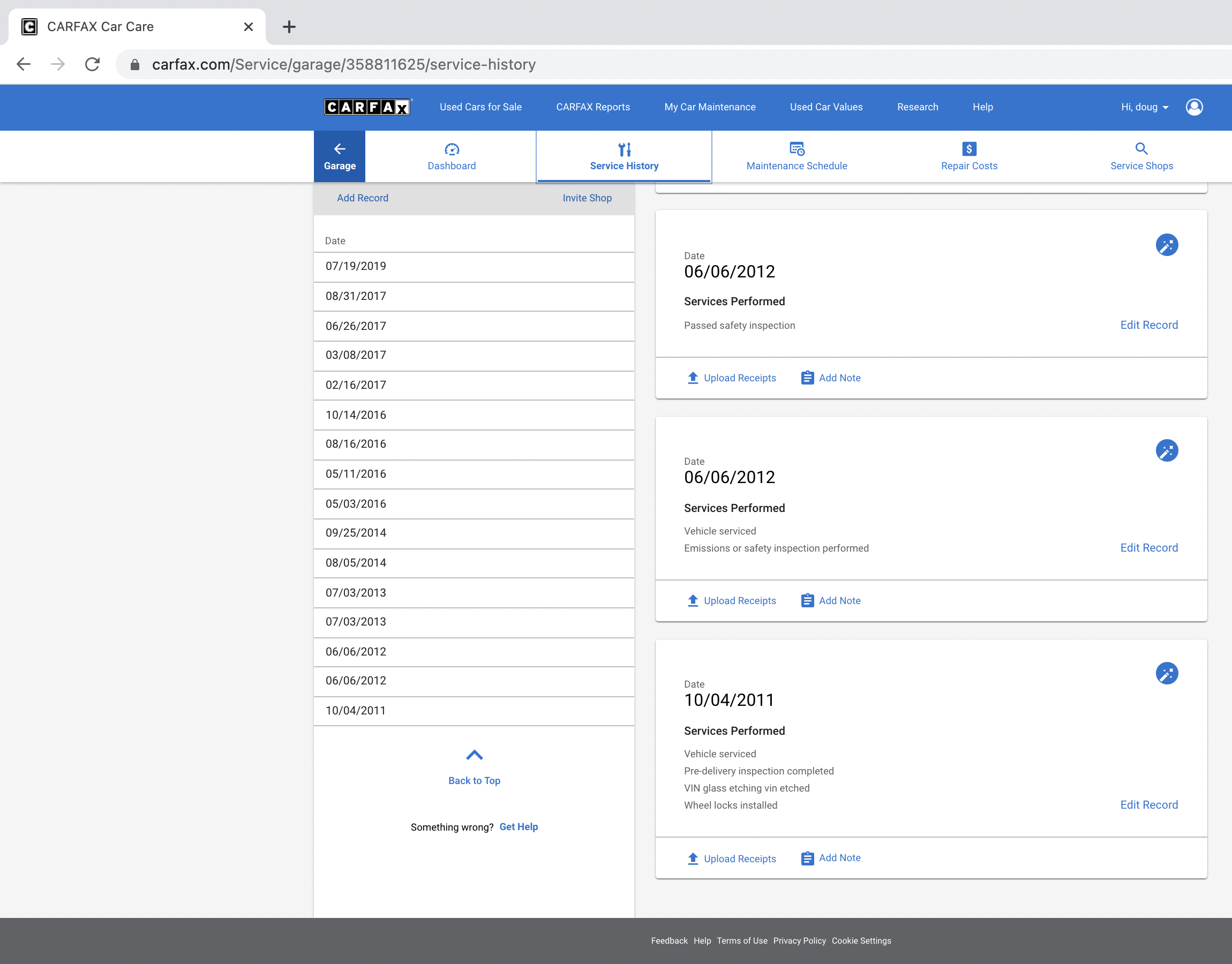Image resolution: width=1232 pixels, height=964 pixels.
Task: Switch to Repair Costs tab
Action: tap(969, 156)
